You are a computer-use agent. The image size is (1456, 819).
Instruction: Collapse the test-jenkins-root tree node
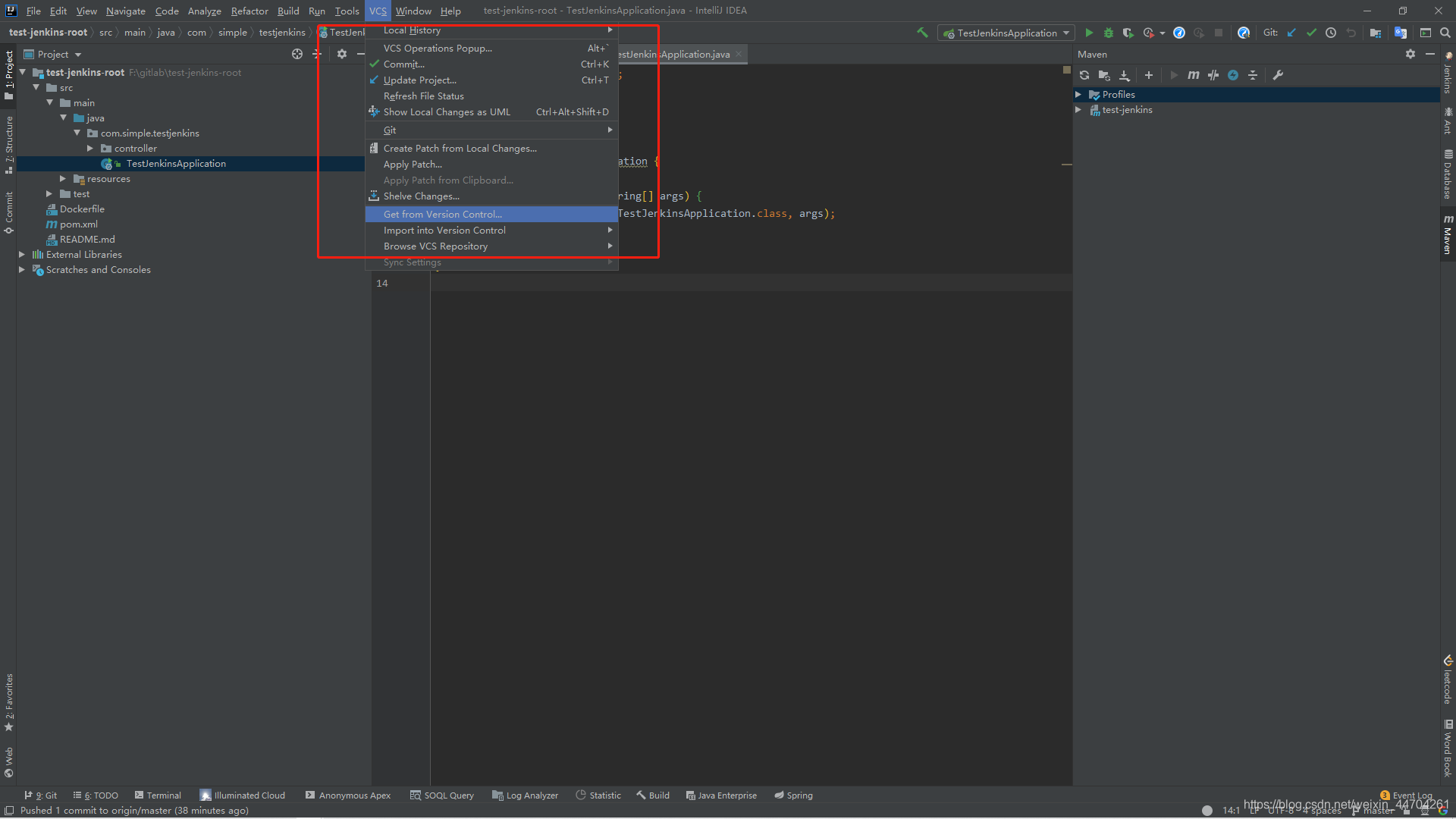click(23, 72)
